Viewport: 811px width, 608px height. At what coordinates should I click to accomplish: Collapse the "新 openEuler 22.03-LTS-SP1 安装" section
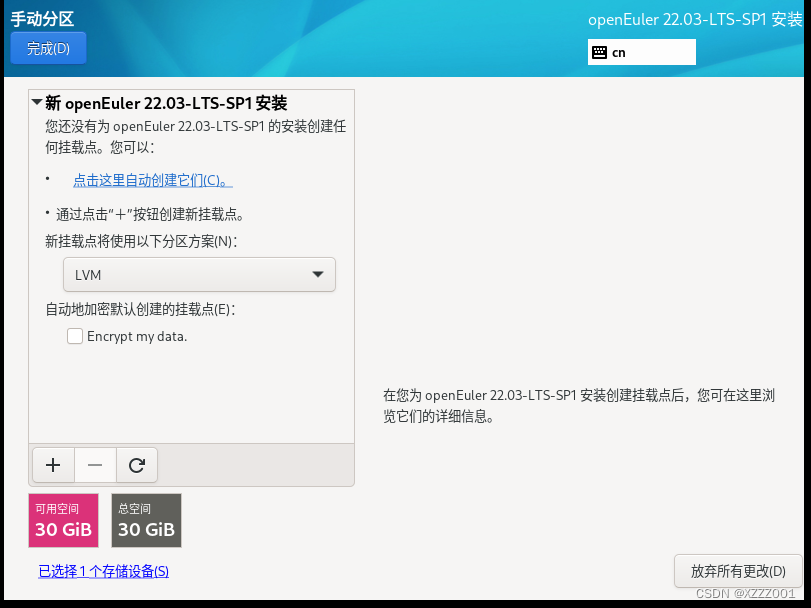tap(35, 102)
